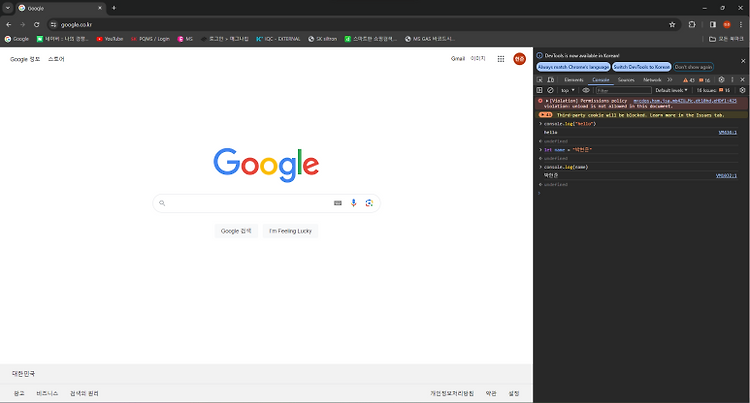Open the all bookmarks folder

pyautogui.click(x=726, y=39)
